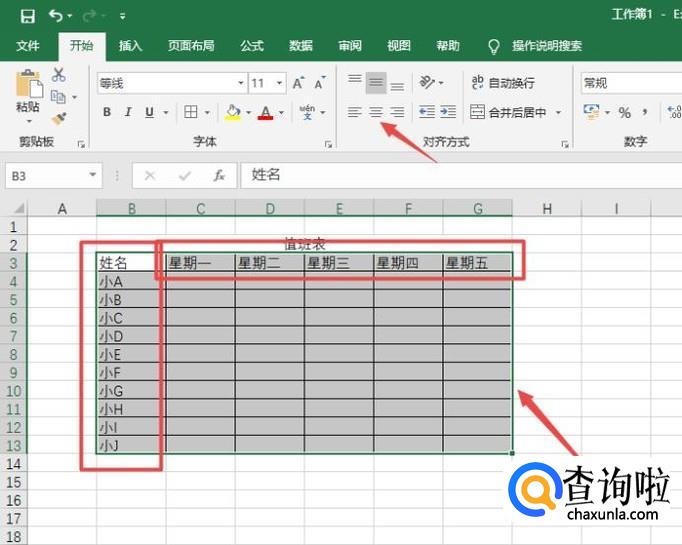Toggle Italic formatting
This screenshot has height=545, width=682.
[128, 112]
